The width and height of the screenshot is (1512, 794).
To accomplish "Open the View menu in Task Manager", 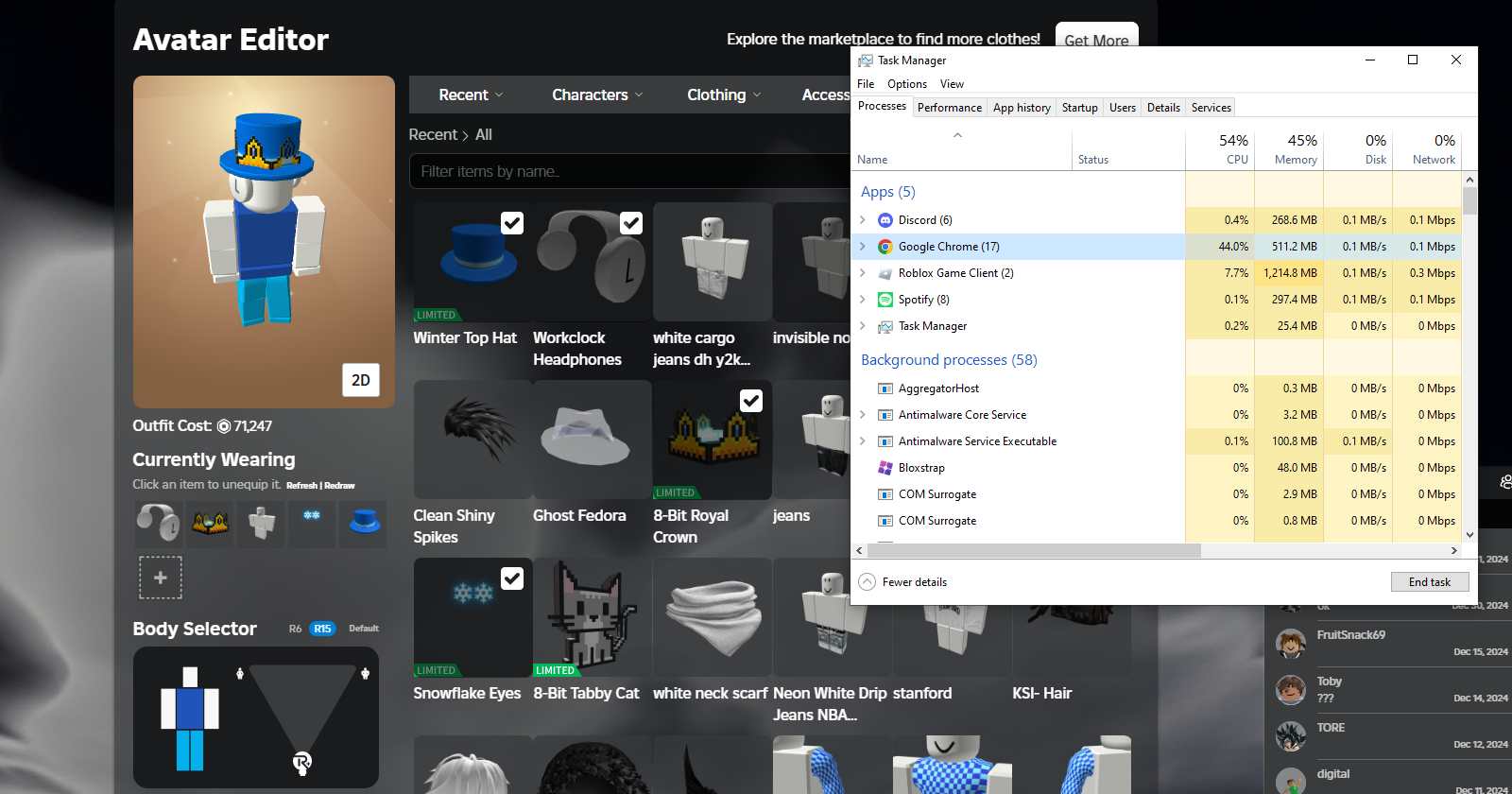I will click(952, 84).
